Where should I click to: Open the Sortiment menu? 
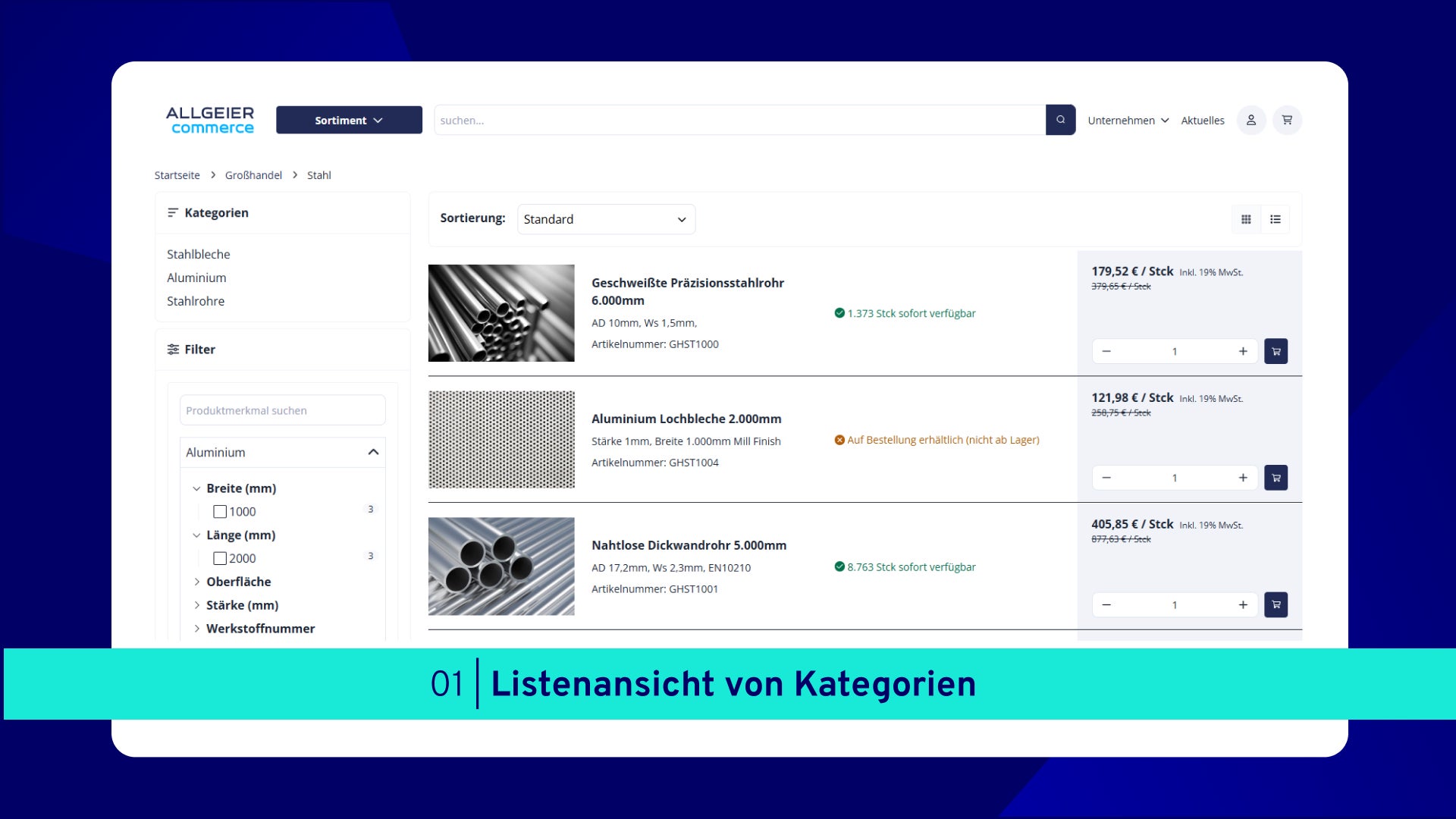[x=348, y=120]
